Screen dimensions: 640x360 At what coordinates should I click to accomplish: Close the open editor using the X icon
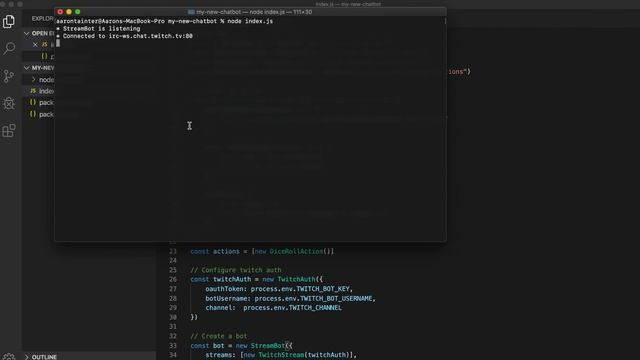coord(35,44)
